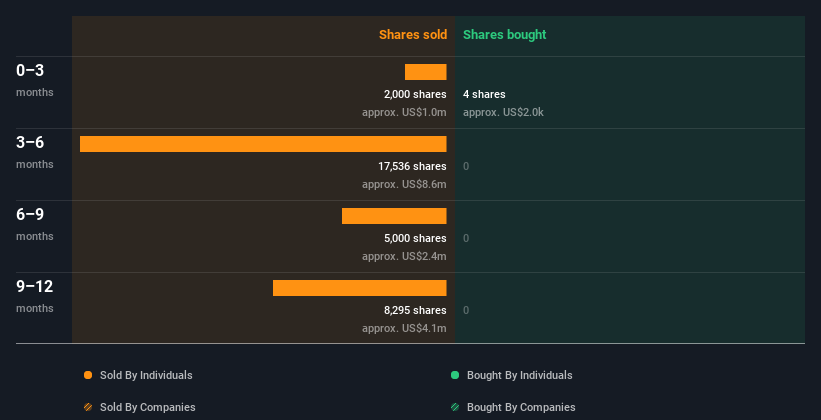The height and width of the screenshot is (420, 821).
Task: Click the 8,295 shares label
Action: [415, 310]
